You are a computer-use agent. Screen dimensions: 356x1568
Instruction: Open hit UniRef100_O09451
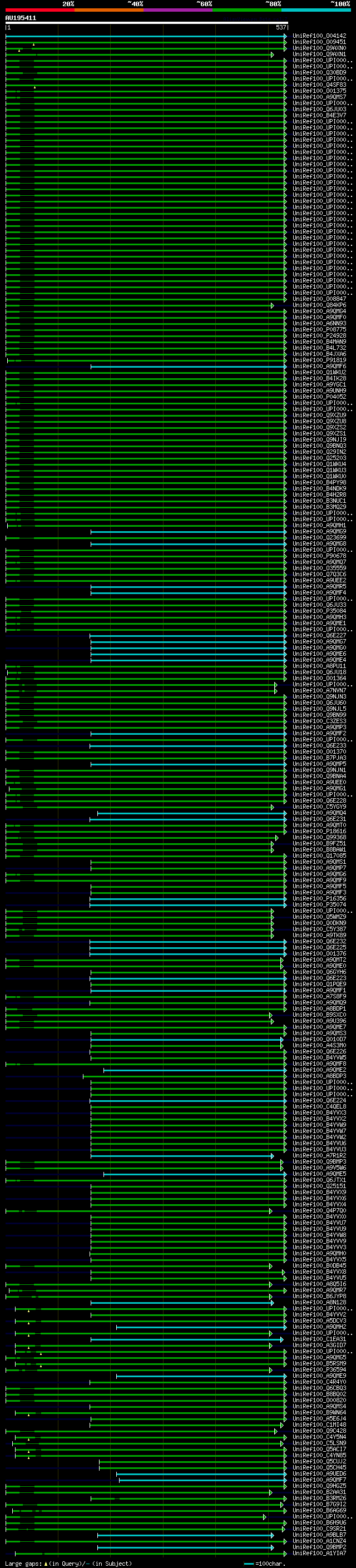coord(319,42)
